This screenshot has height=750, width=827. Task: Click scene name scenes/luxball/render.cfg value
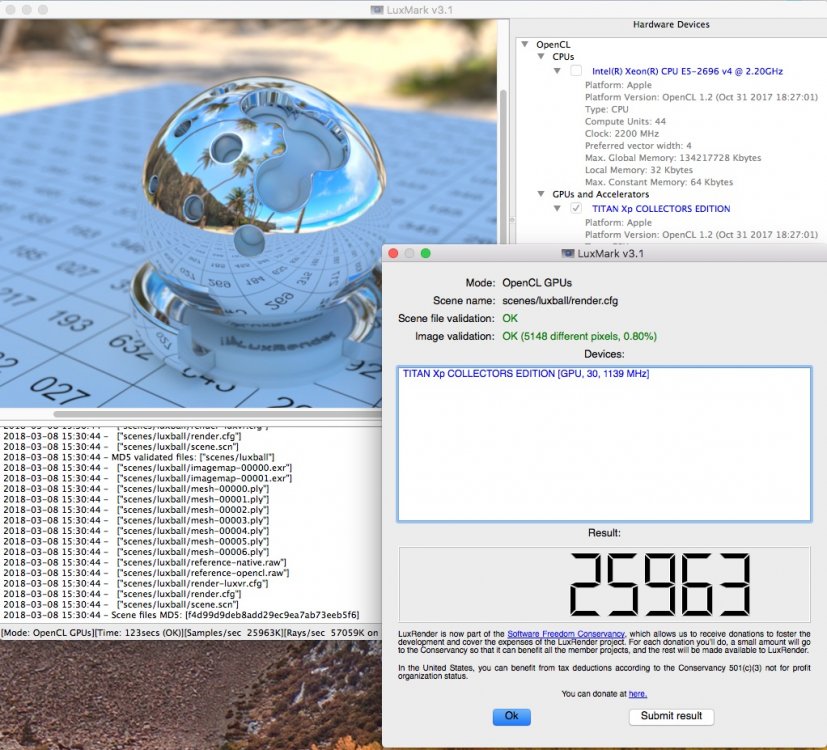pyautogui.click(x=560, y=301)
